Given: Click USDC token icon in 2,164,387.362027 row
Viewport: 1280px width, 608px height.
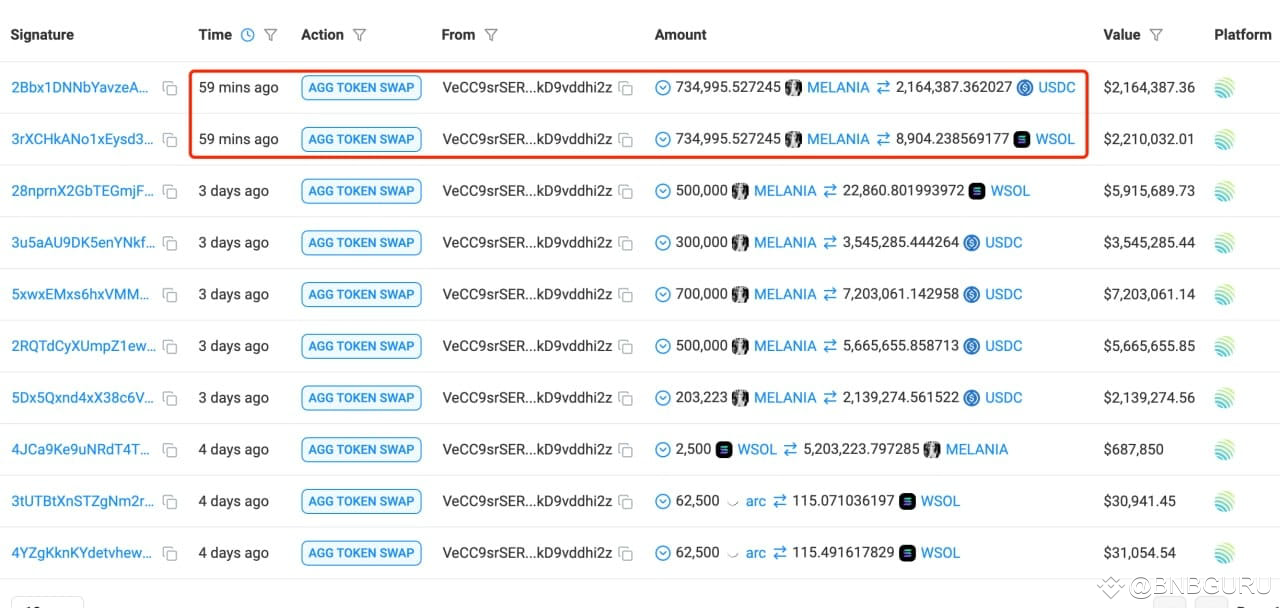Looking at the screenshot, I should pos(1025,88).
